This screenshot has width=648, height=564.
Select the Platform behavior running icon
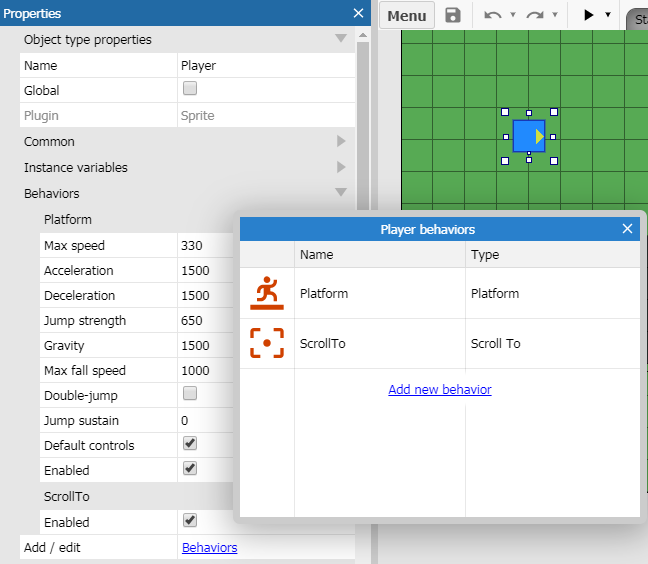pos(266,293)
